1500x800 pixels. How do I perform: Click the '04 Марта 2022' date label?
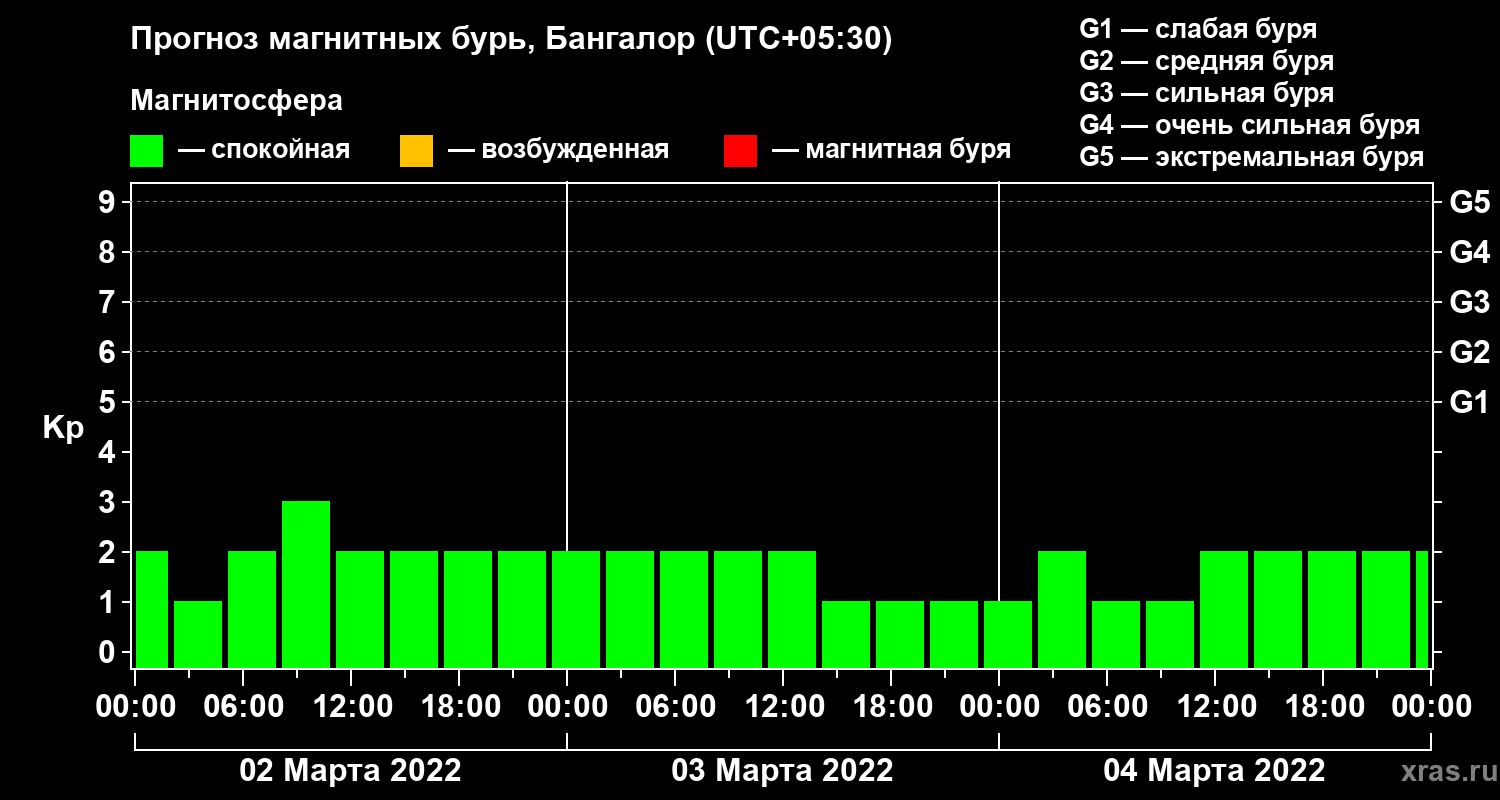(1215, 771)
